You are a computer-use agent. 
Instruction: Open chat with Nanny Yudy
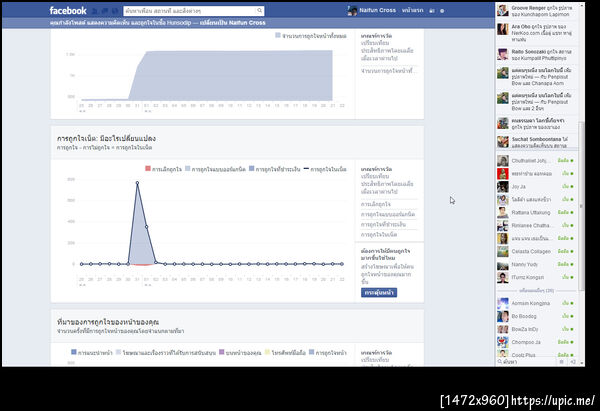click(537, 264)
